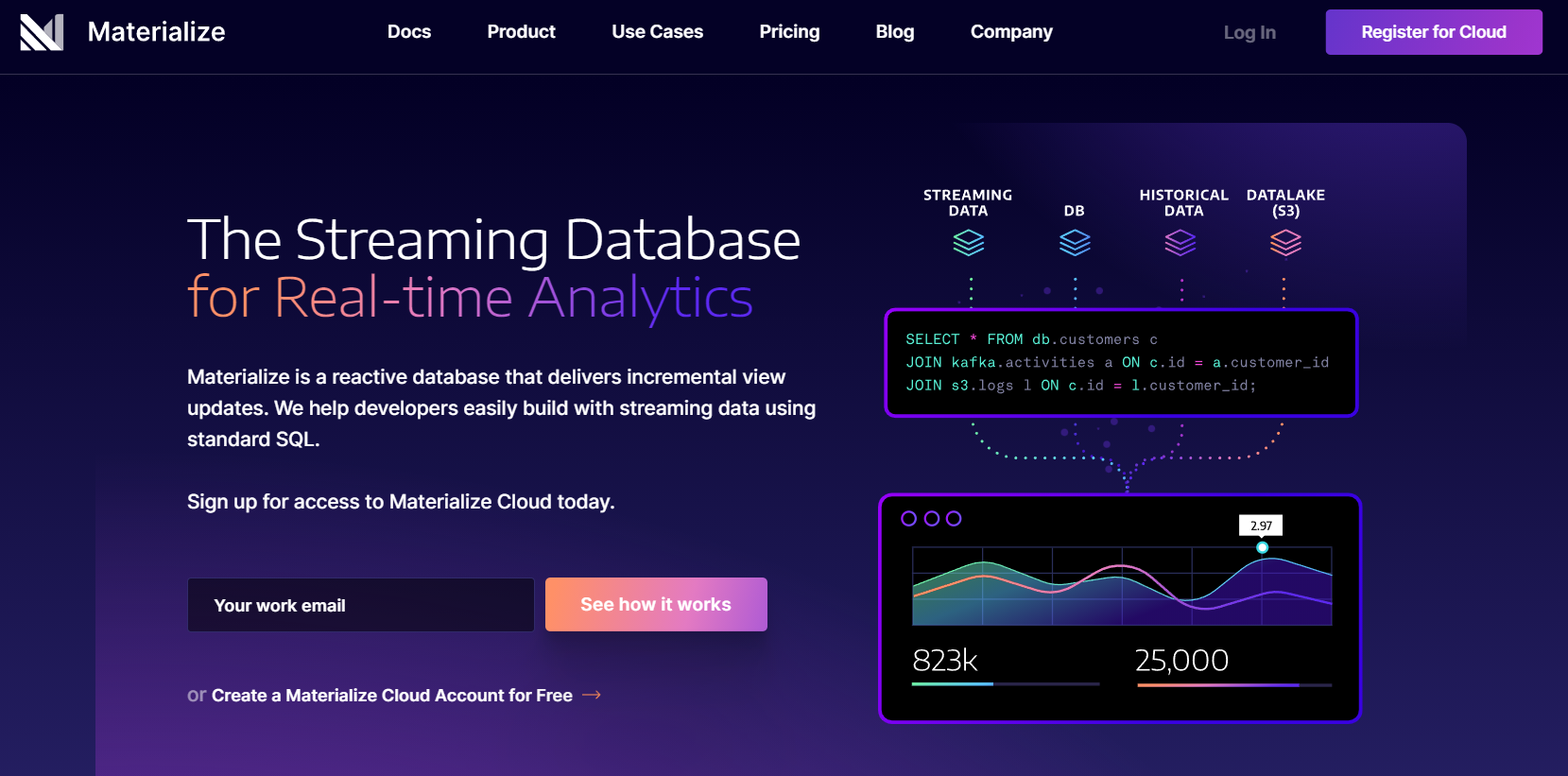1568x776 pixels.
Task: Click the third circle in chart window
Action: (954, 518)
